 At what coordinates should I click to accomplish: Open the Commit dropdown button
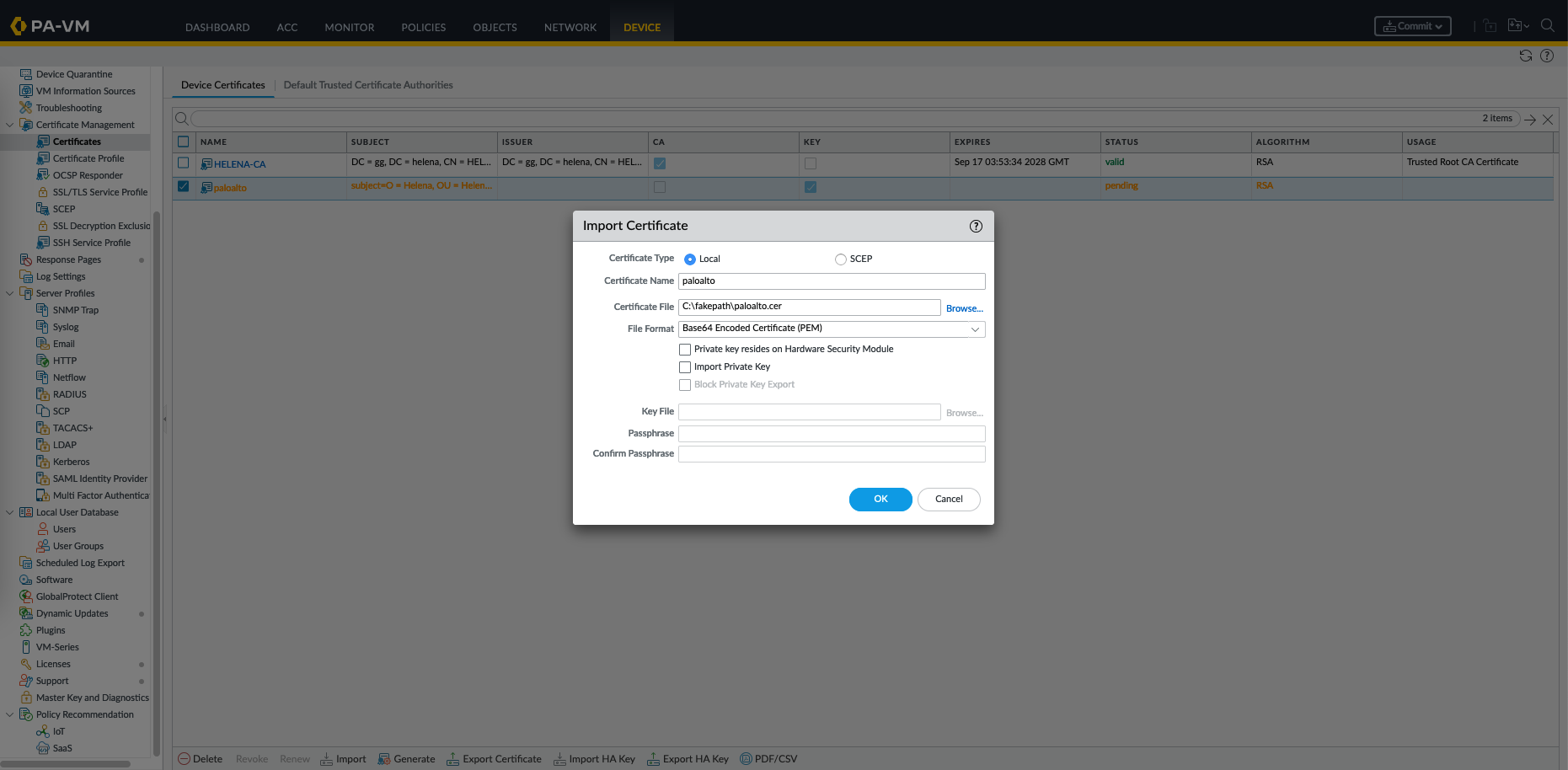pos(1413,26)
